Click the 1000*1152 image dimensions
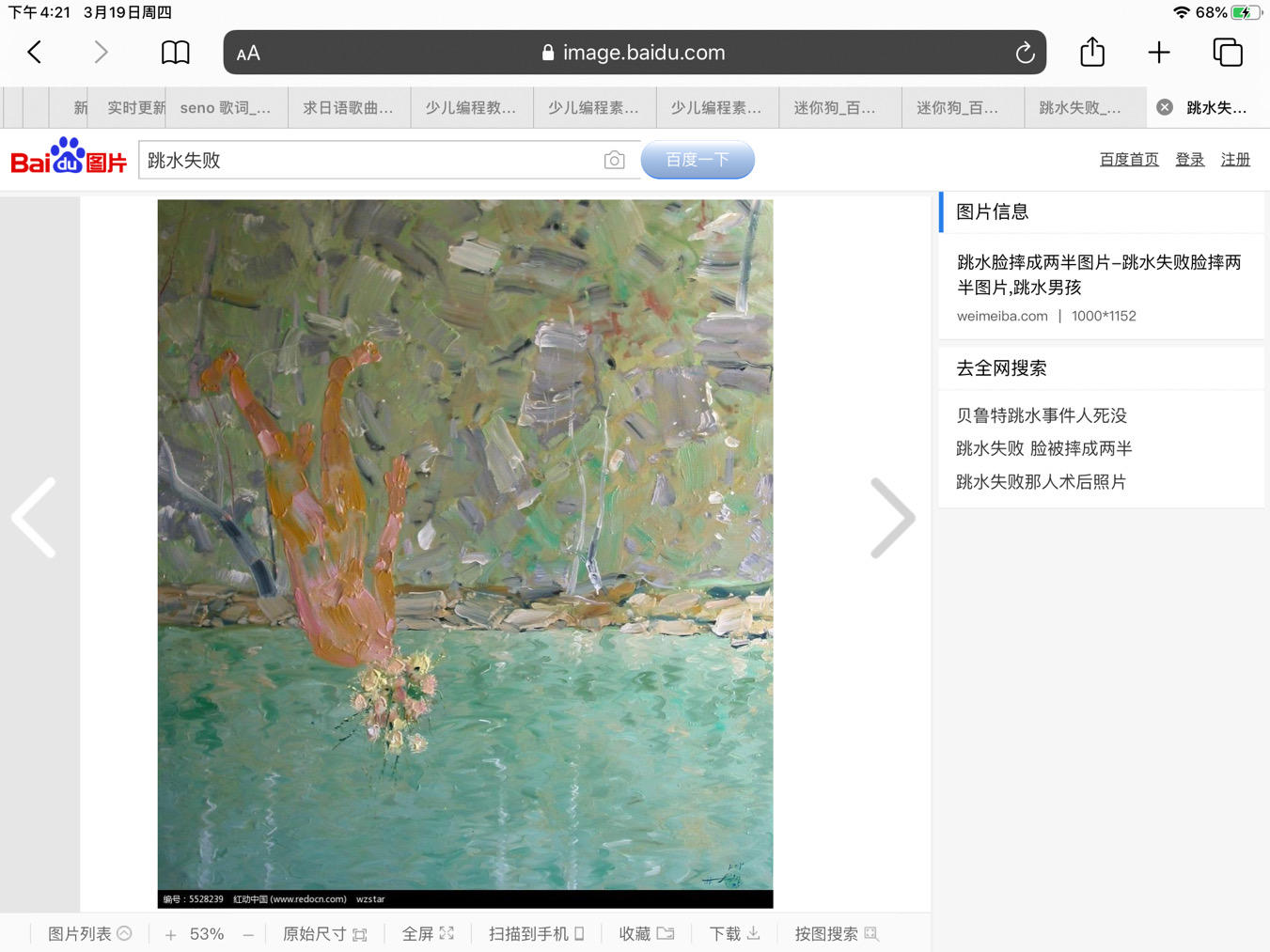This screenshot has width=1270, height=952. pos(1104,316)
